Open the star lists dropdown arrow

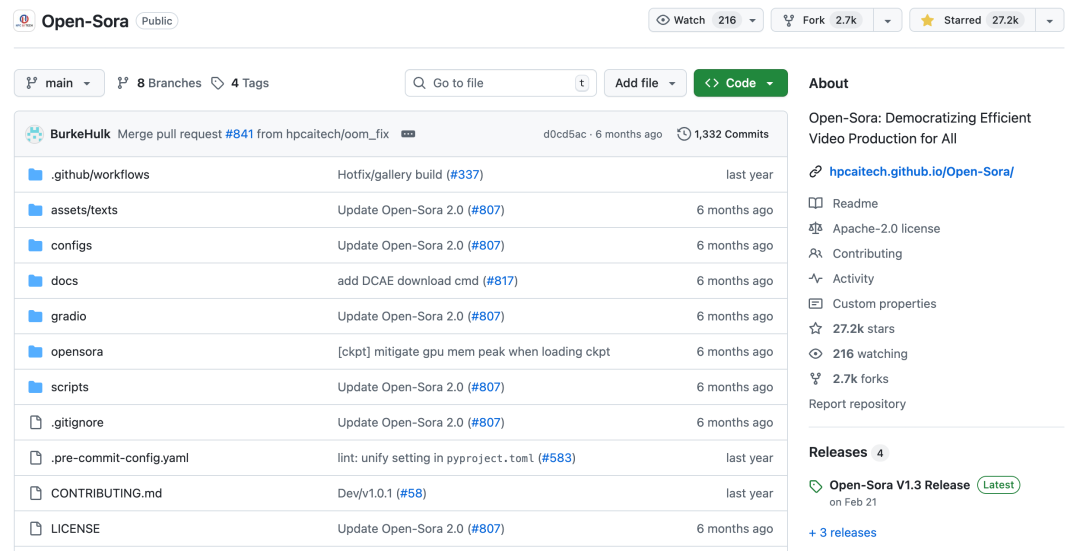click(x=1049, y=20)
